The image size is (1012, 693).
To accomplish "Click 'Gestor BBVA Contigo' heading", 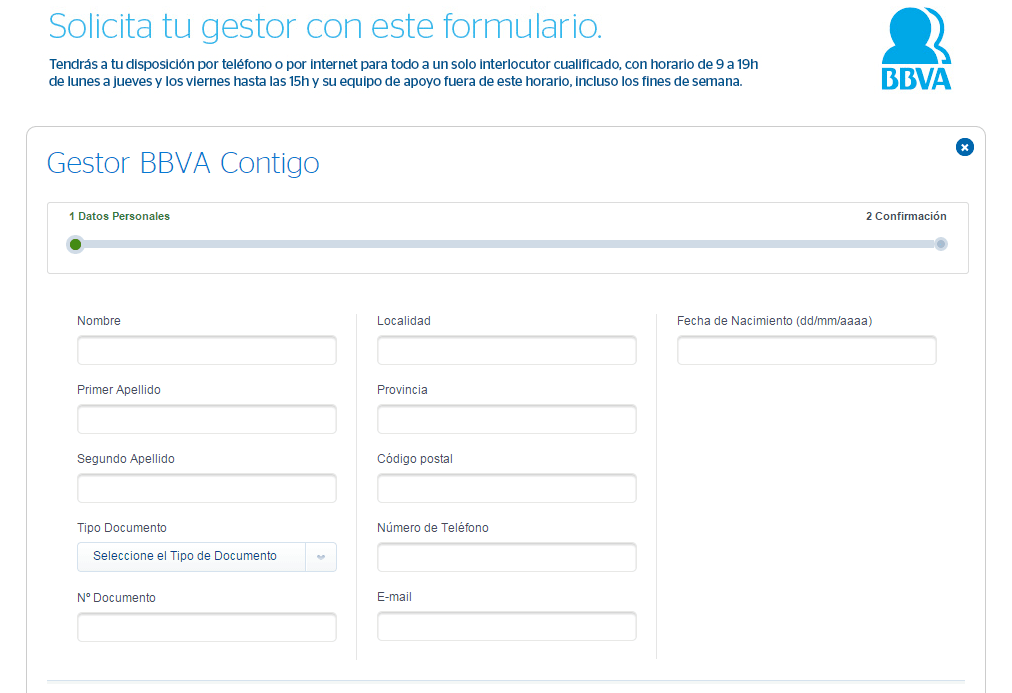I will pos(183,163).
